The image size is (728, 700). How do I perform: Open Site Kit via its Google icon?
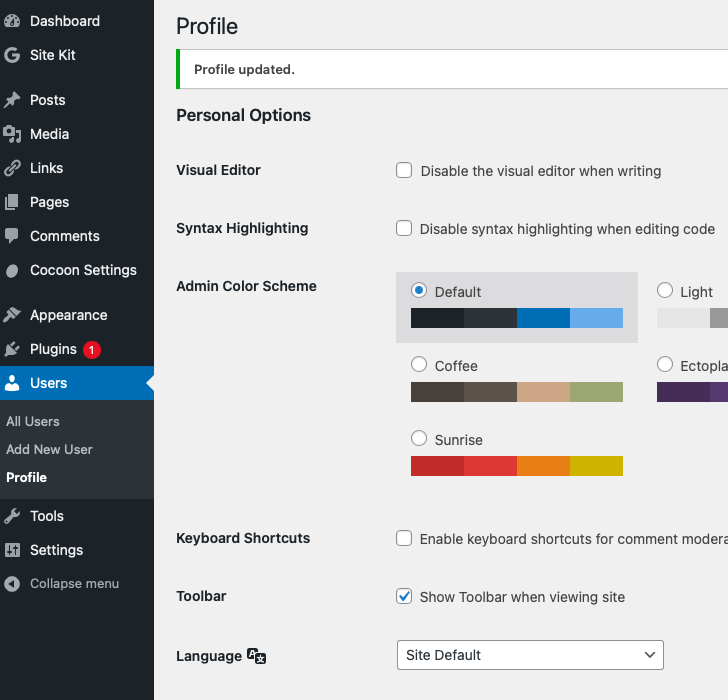(12, 55)
